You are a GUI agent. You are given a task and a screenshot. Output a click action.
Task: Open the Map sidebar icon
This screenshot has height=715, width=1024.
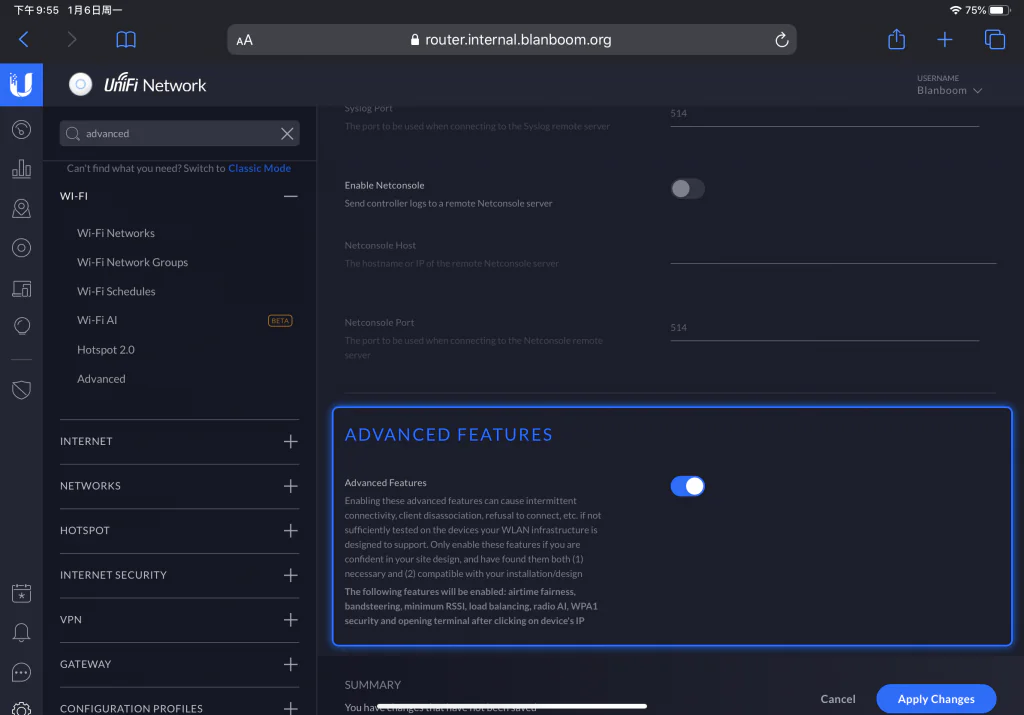click(22, 208)
